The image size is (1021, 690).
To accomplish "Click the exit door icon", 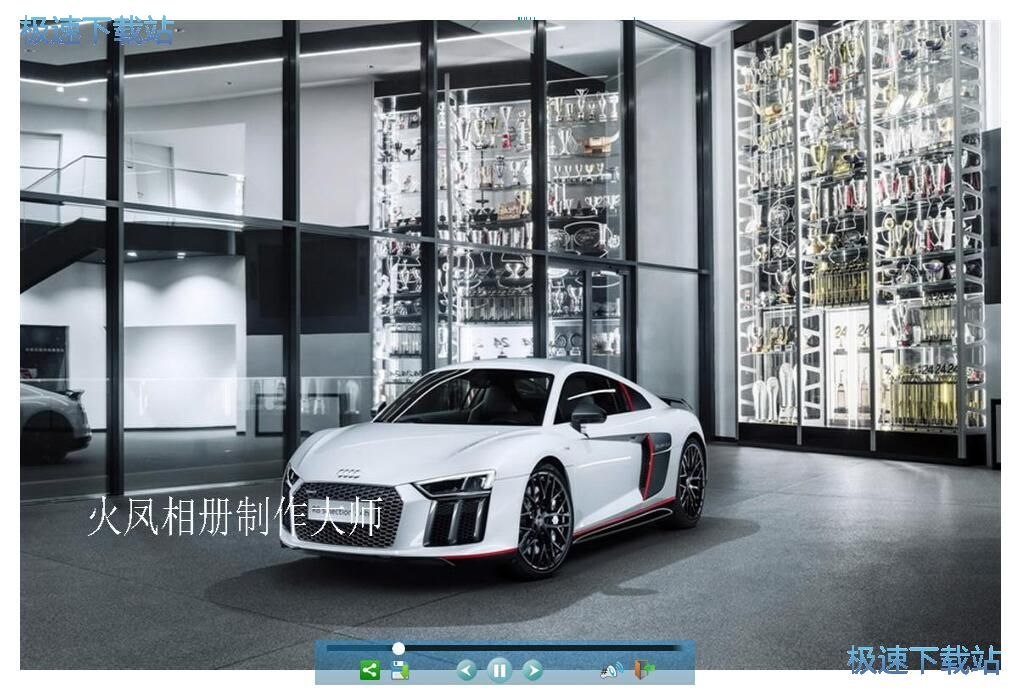I will (x=645, y=670).
